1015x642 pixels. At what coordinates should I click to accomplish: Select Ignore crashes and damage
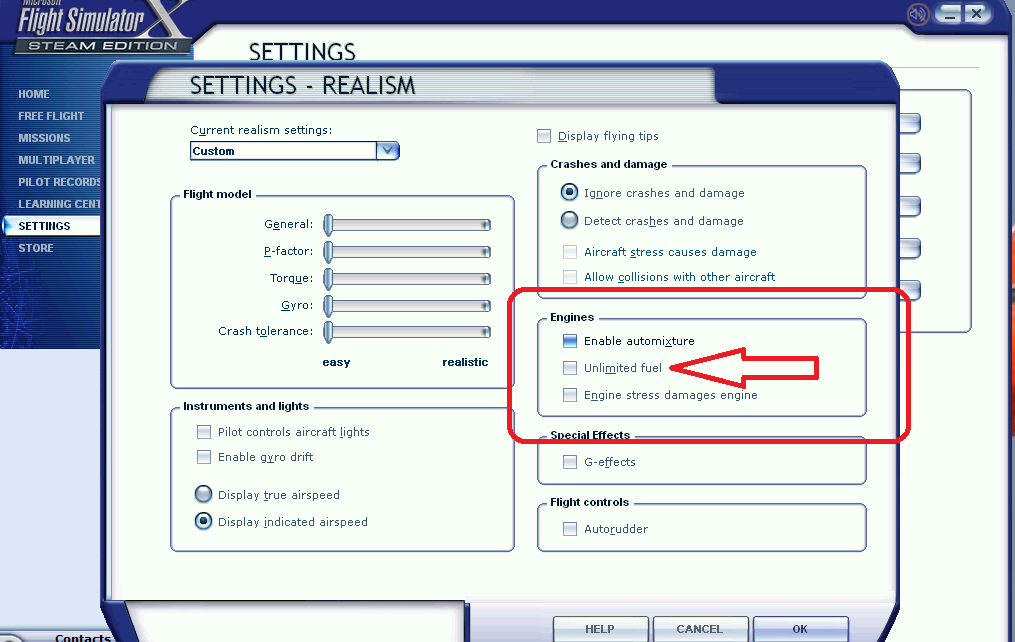[569, 192]
